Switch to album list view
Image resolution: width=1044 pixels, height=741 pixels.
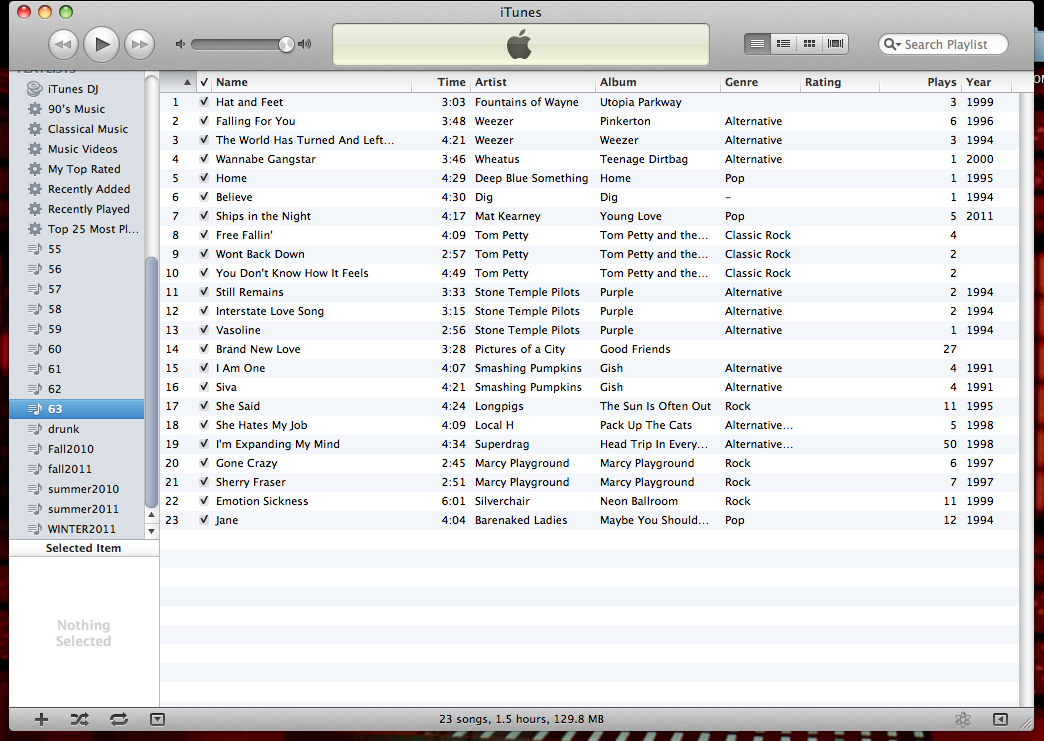click(783, 44)
